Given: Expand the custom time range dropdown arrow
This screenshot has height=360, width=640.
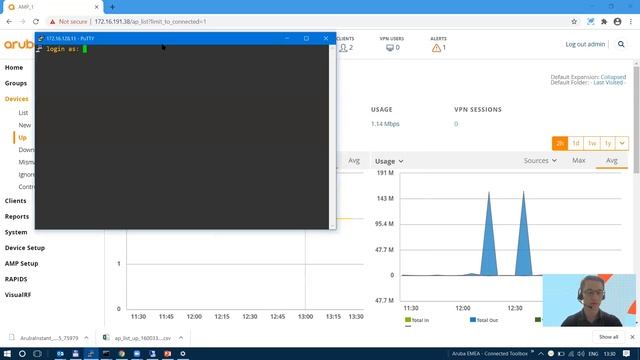Looking at the screenshot, I should coord(622,143).
